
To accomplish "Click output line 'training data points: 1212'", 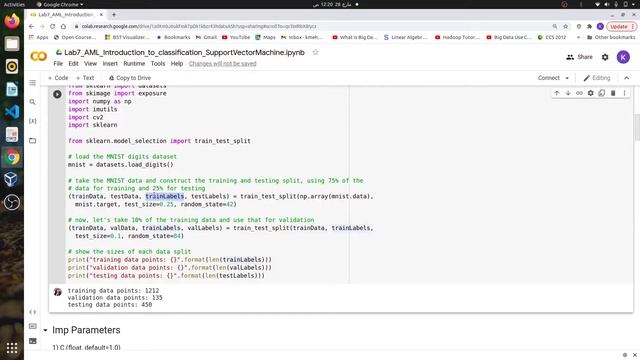I will [113, 291].
